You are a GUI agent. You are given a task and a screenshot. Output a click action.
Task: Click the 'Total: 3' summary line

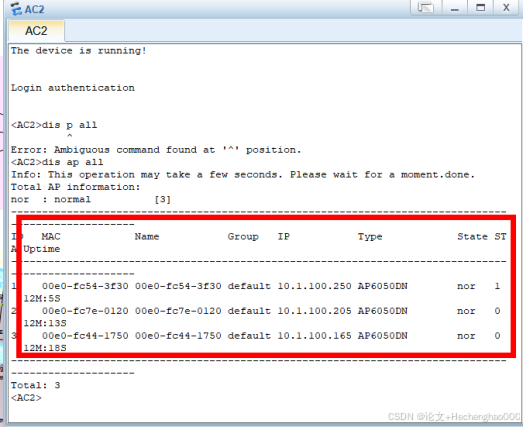[35, 385]
